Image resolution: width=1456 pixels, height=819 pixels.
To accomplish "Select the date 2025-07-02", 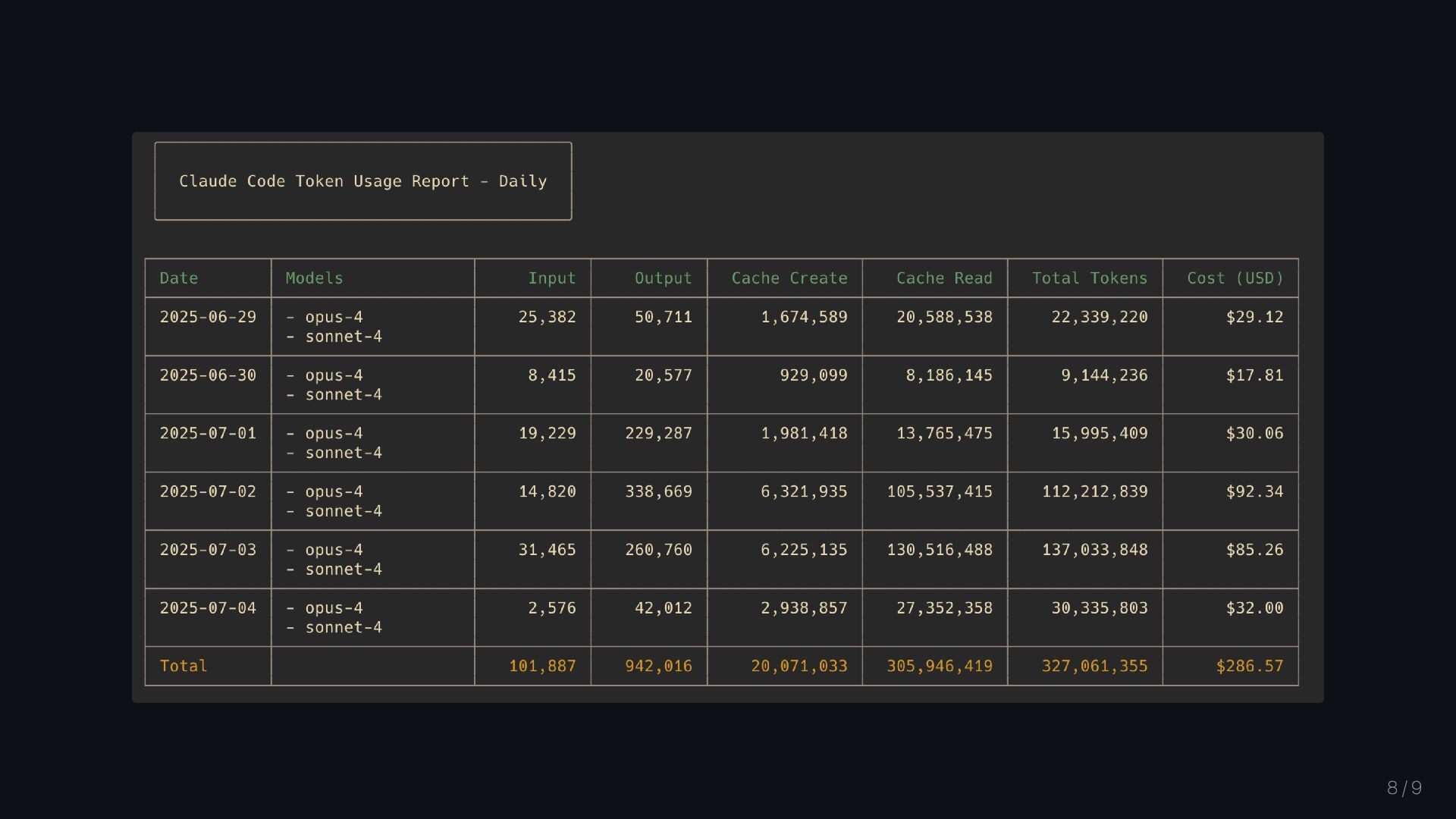I will (x=208, y=491).
